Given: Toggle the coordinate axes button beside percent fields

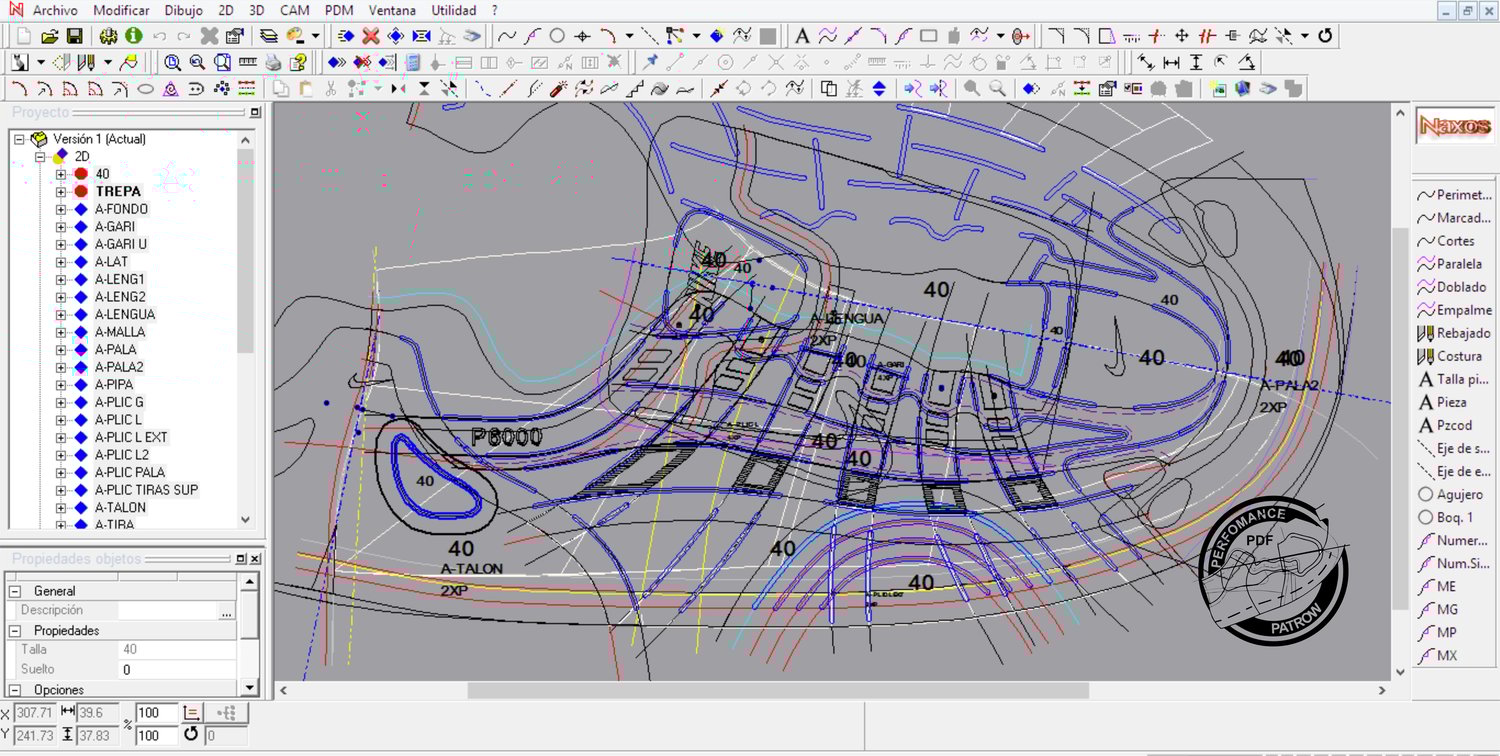Looking at the screenshot, I should [193, 713].
